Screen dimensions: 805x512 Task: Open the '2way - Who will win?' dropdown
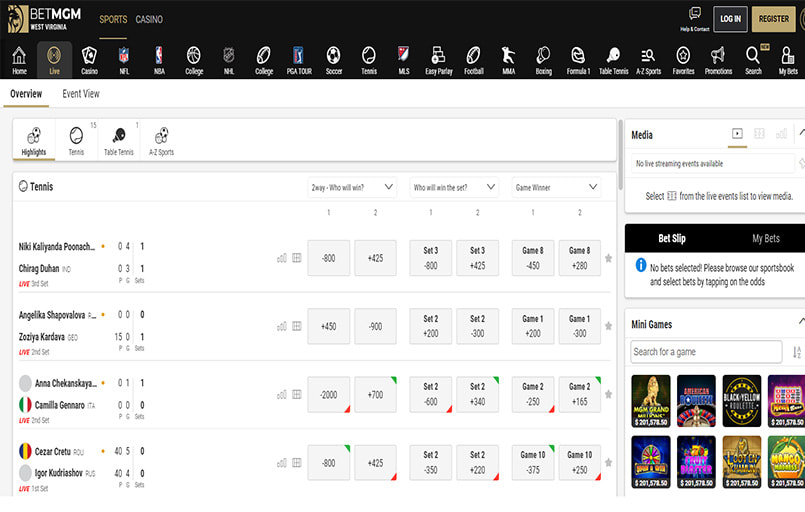[352, 187]
